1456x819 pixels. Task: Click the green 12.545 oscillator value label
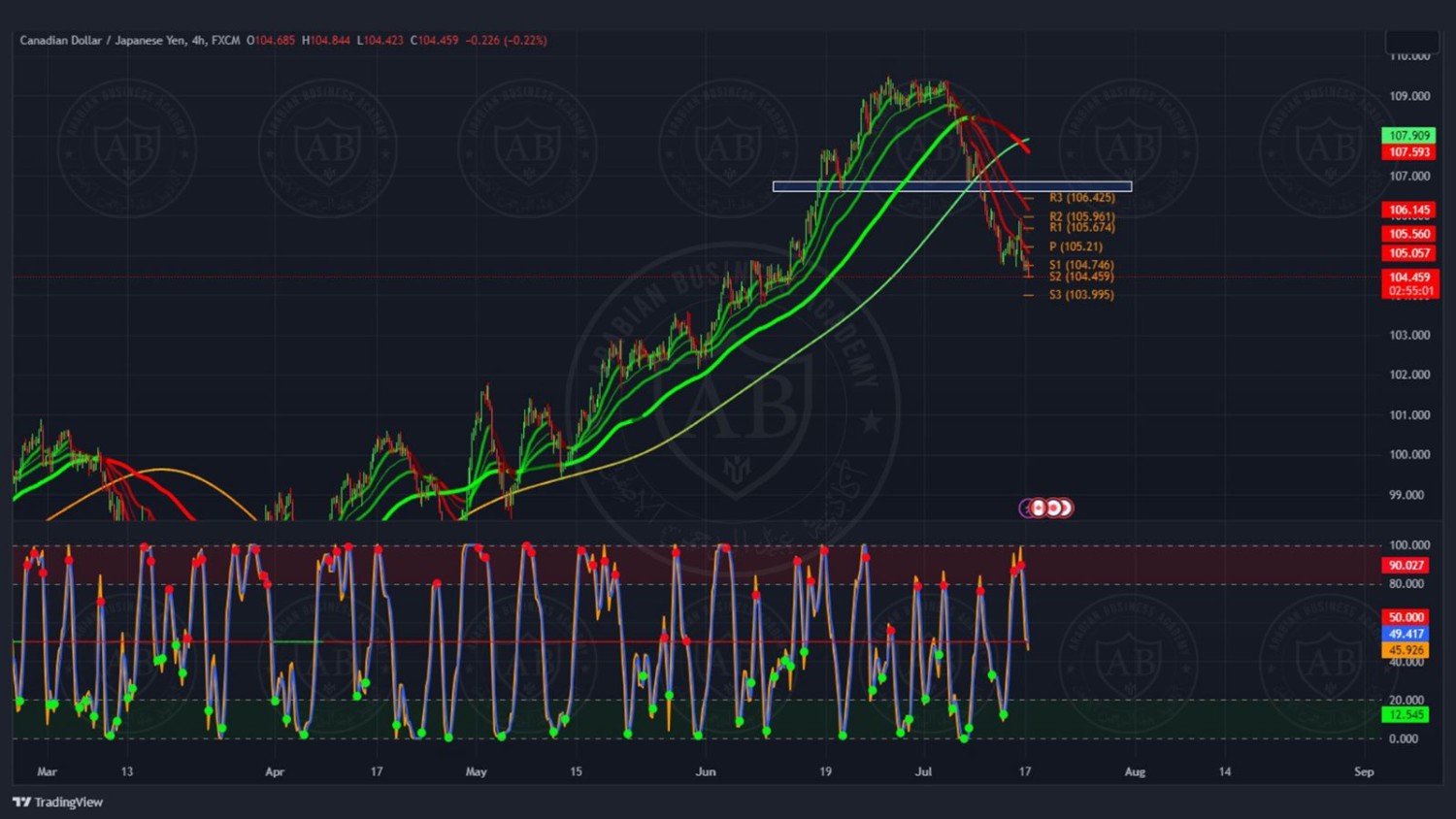tap(1406, 715)
